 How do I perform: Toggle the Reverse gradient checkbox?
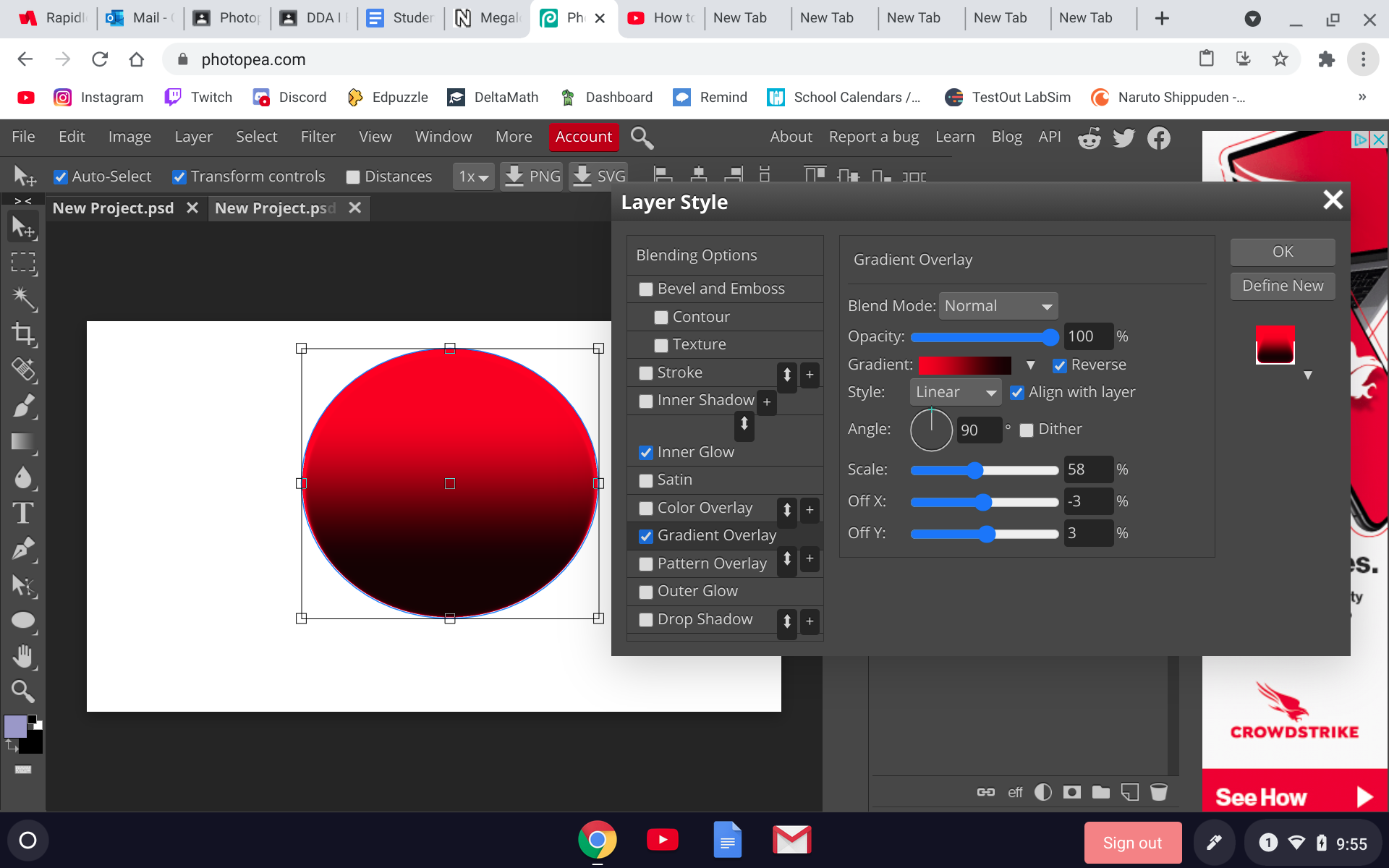[1058, 364]
